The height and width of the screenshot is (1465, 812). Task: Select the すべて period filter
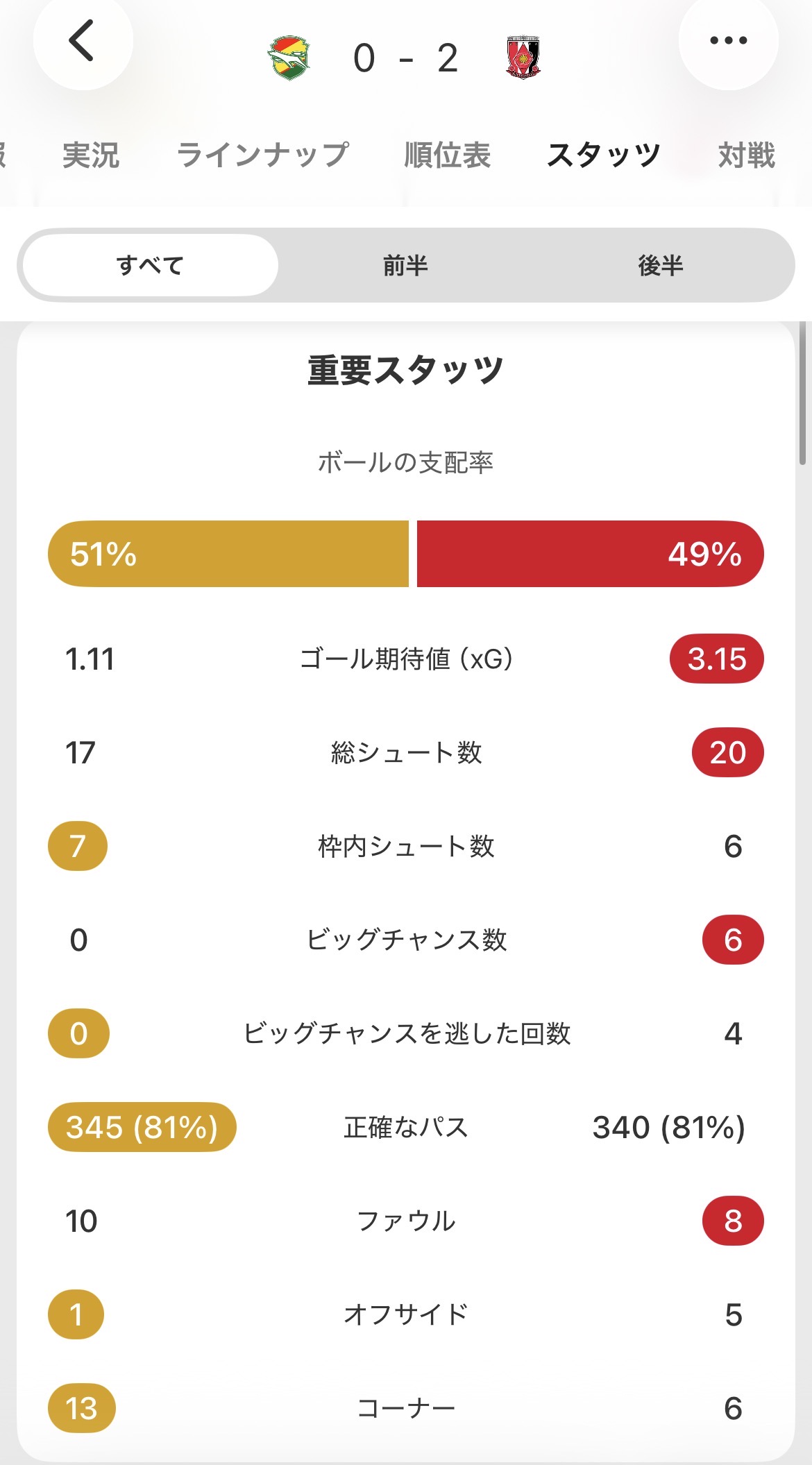(x=151, y=265)
